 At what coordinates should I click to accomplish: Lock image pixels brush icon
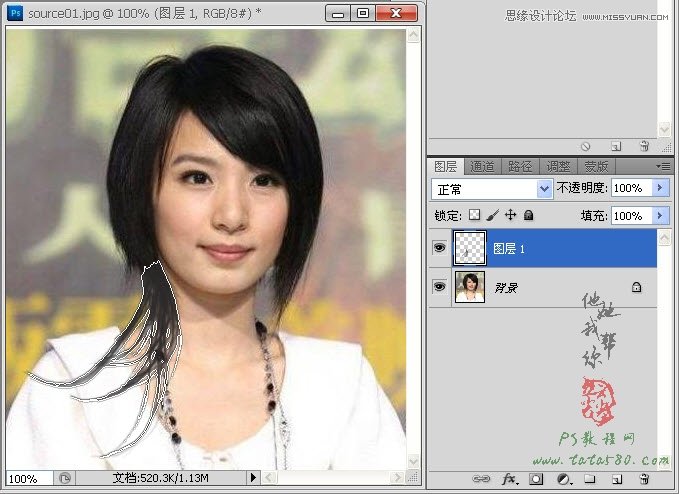tap(492, 215)
